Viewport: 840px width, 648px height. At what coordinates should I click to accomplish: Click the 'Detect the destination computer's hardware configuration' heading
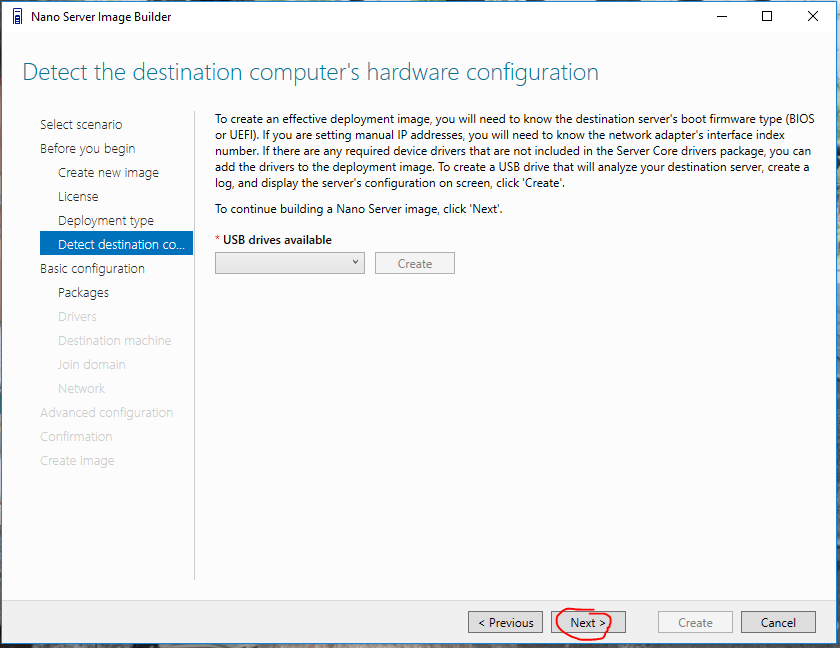click(310, 72)
